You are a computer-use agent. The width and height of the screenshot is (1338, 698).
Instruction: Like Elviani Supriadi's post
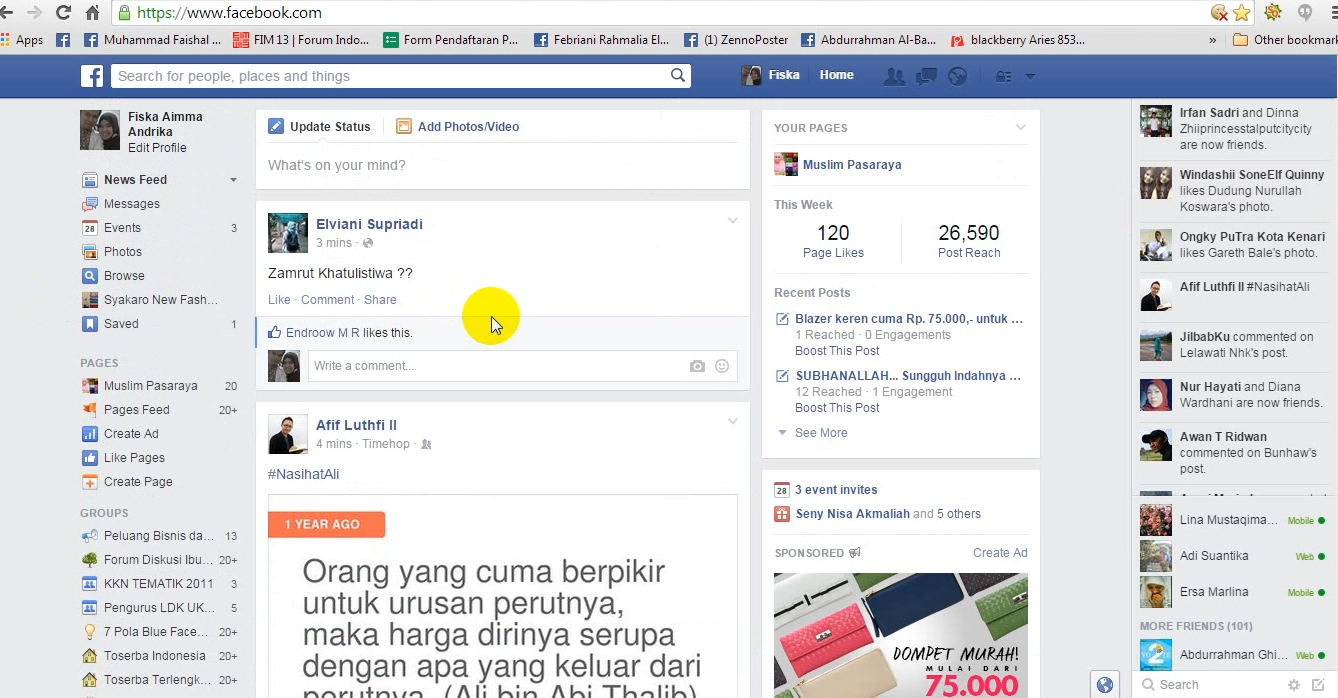pyautogui.click(x=279, y=300)
